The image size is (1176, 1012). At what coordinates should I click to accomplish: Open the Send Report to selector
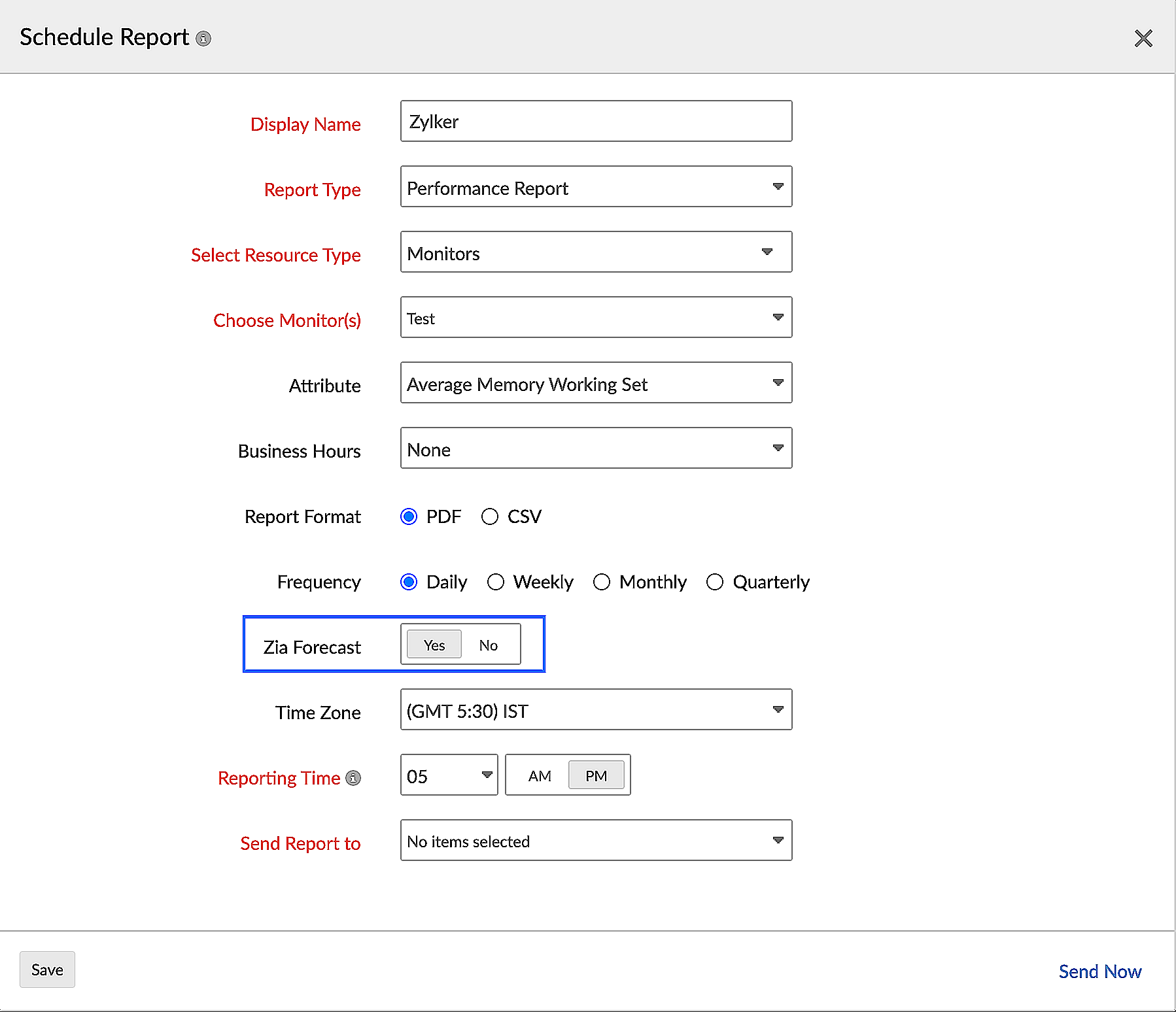click(778, 841)
